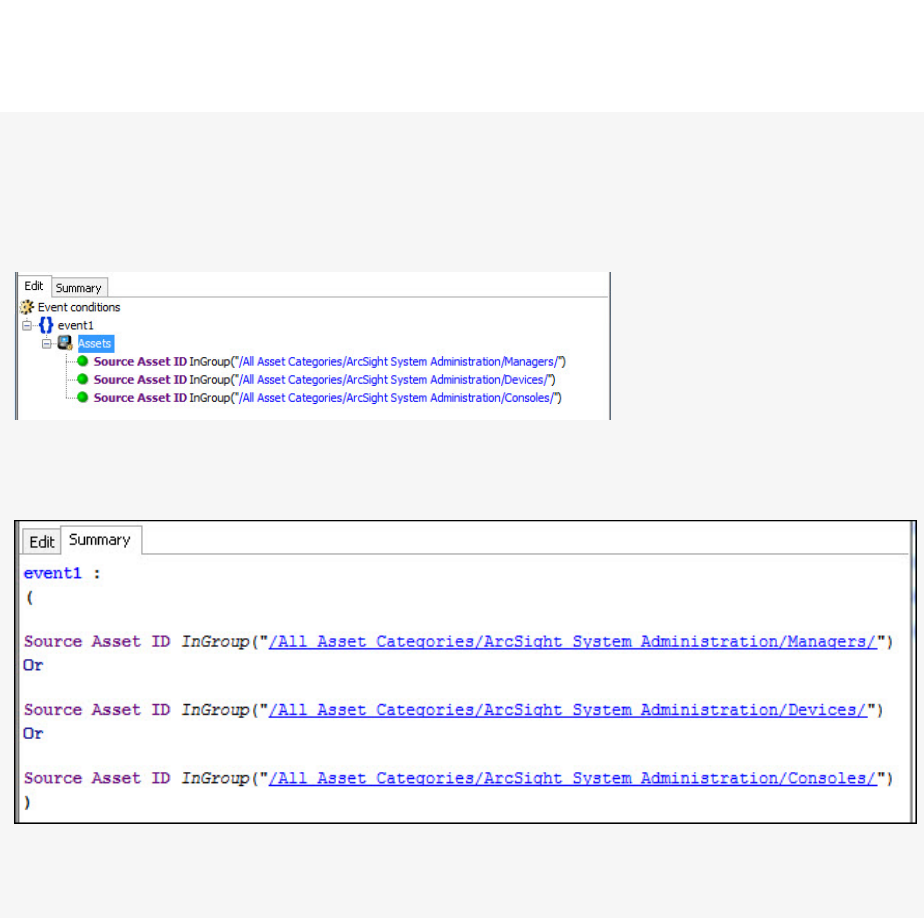
Task: Open the Edit tab in lower panel
Action: tap(42, 541)
